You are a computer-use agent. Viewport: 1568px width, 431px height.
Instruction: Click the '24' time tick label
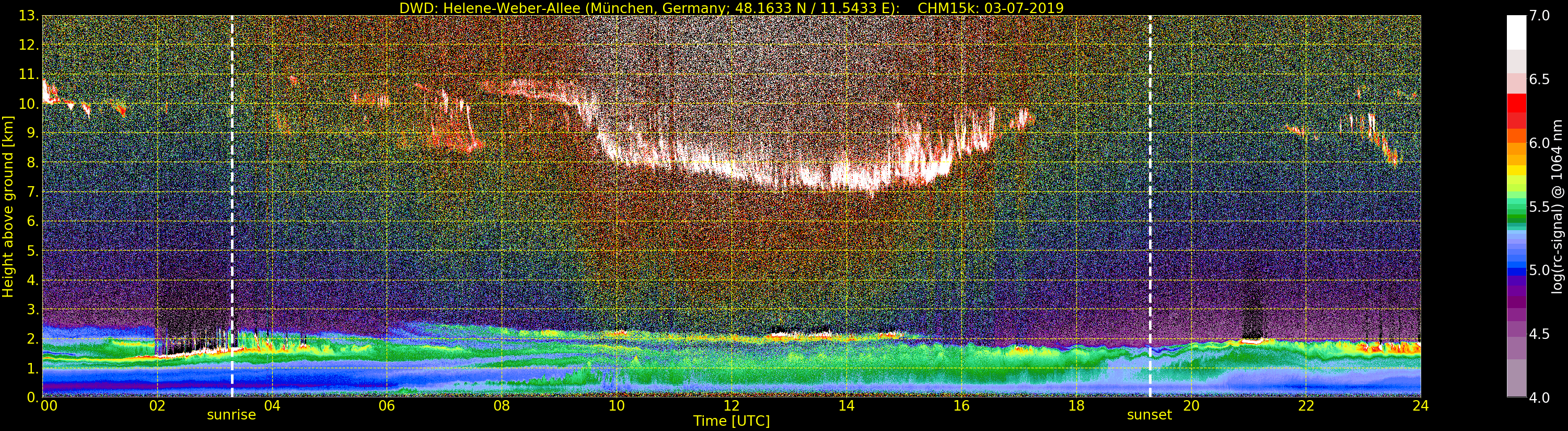[x=1420, y=406]
